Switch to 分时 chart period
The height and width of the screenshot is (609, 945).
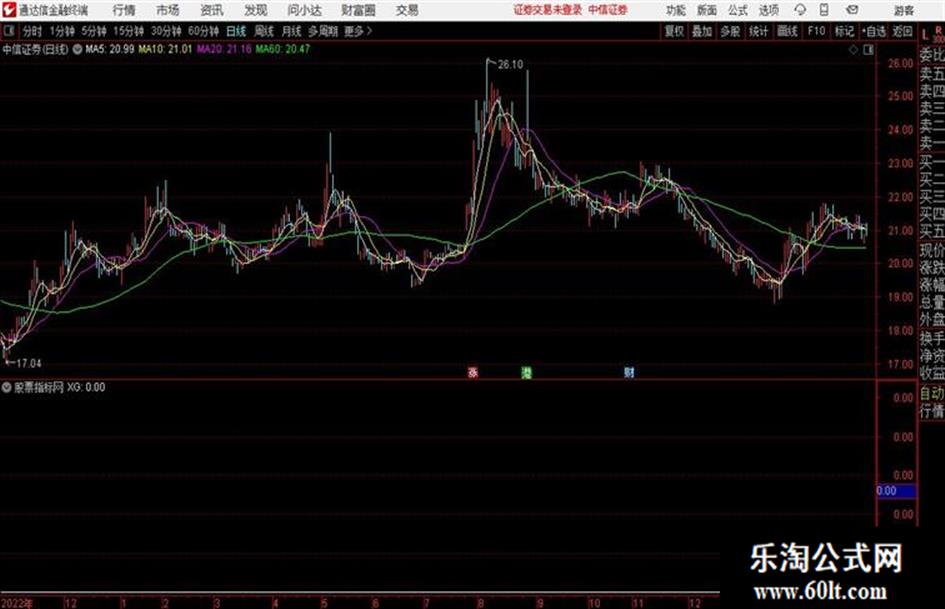point(32,31)
